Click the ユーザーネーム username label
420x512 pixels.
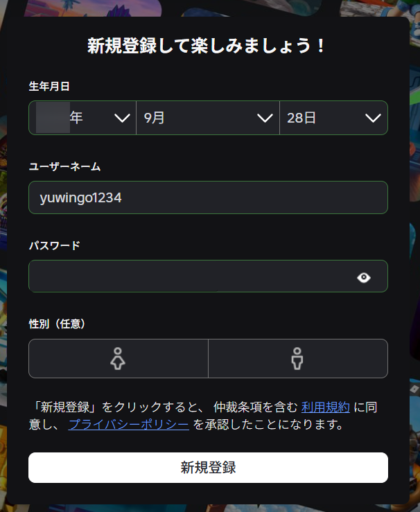coord(65,166)
